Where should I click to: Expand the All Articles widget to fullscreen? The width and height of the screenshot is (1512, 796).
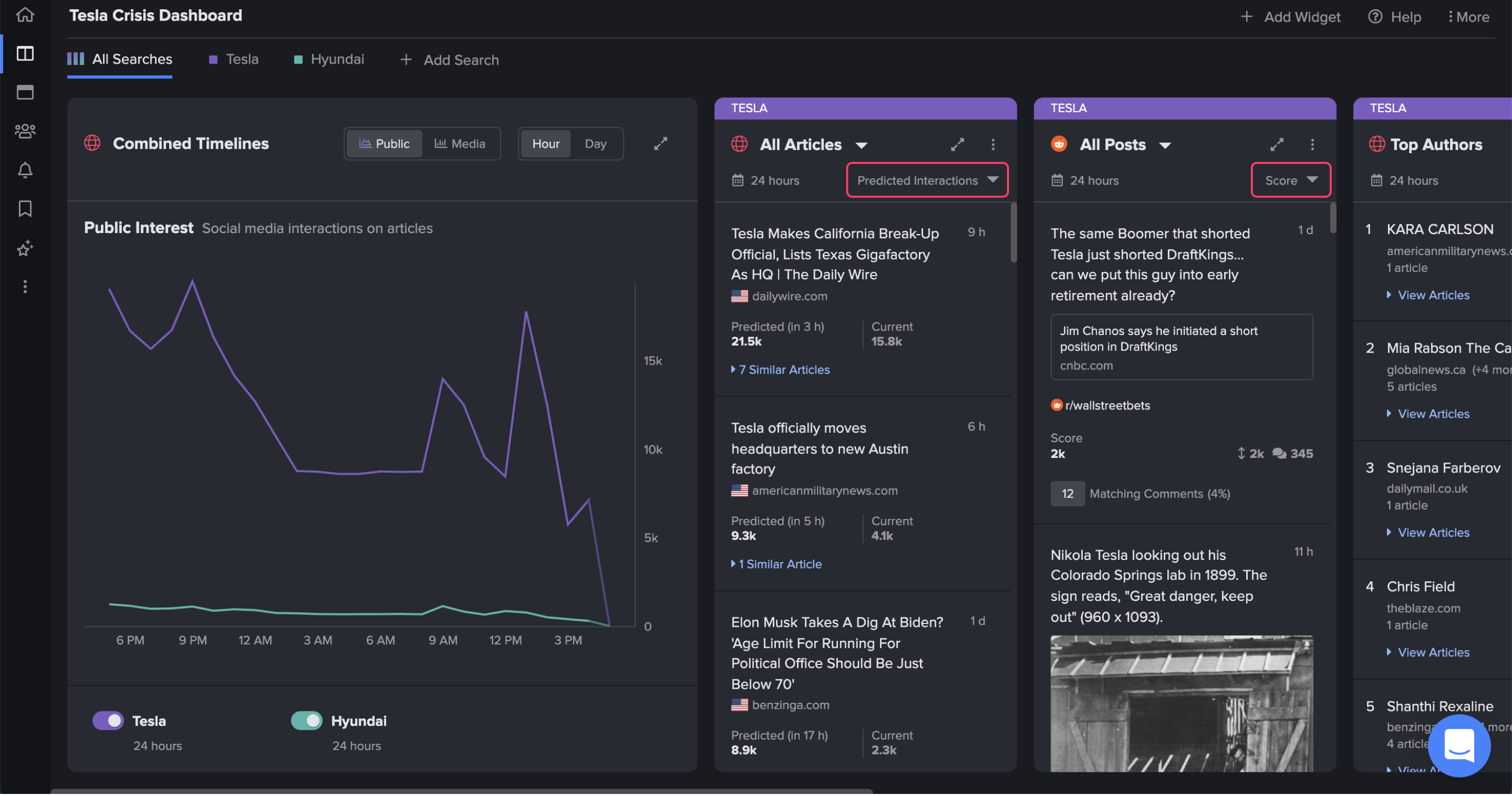[957, 144]
